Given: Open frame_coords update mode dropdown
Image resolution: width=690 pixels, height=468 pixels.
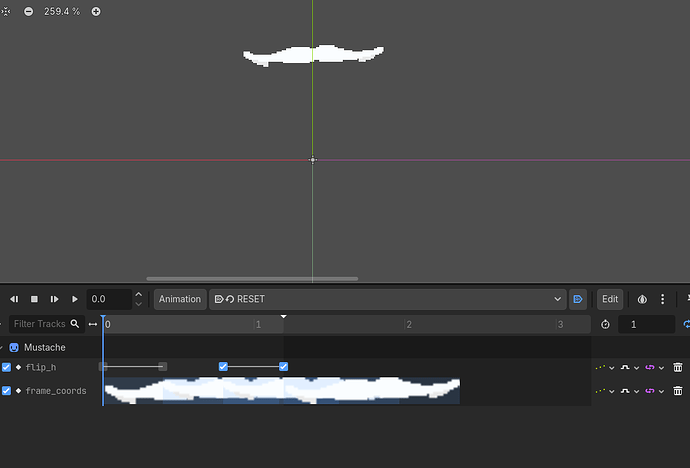Looking at the screenshot, I should [x=605, y=391].
